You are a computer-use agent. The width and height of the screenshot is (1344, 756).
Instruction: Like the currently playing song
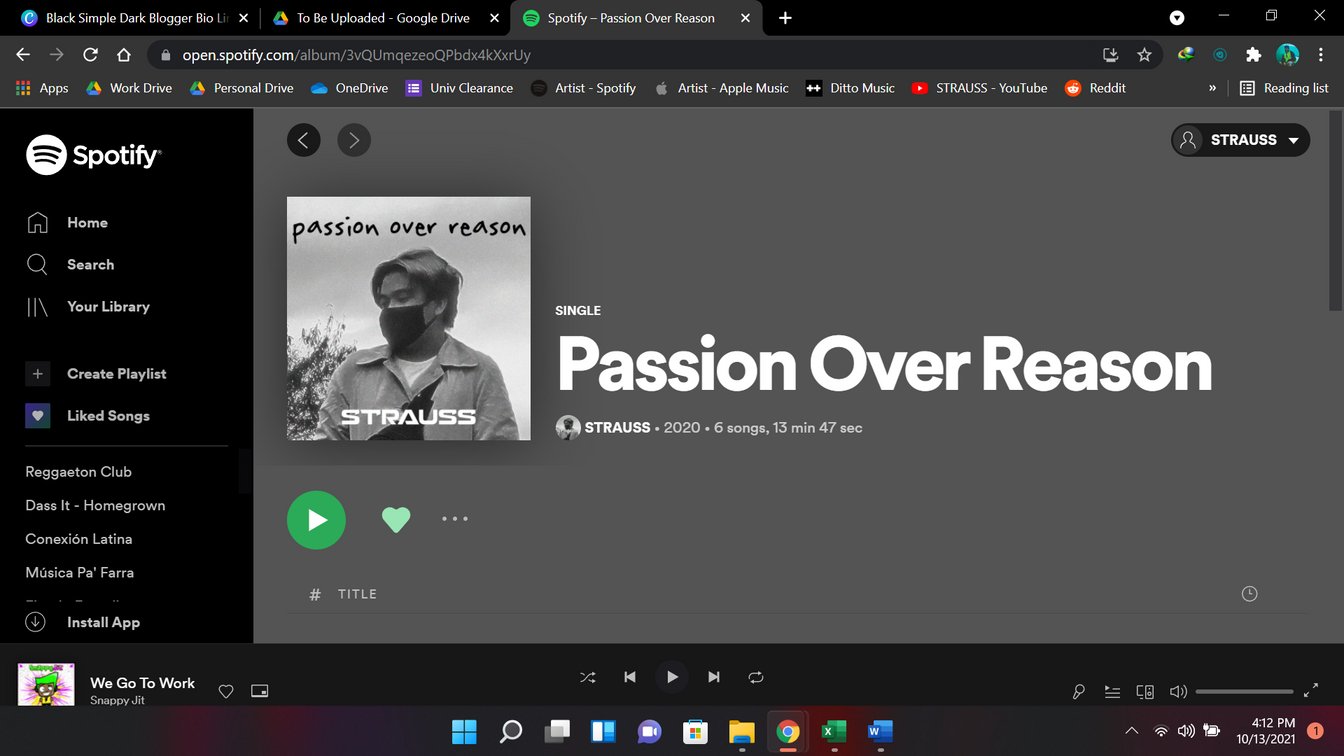click(x=226, y=691)
